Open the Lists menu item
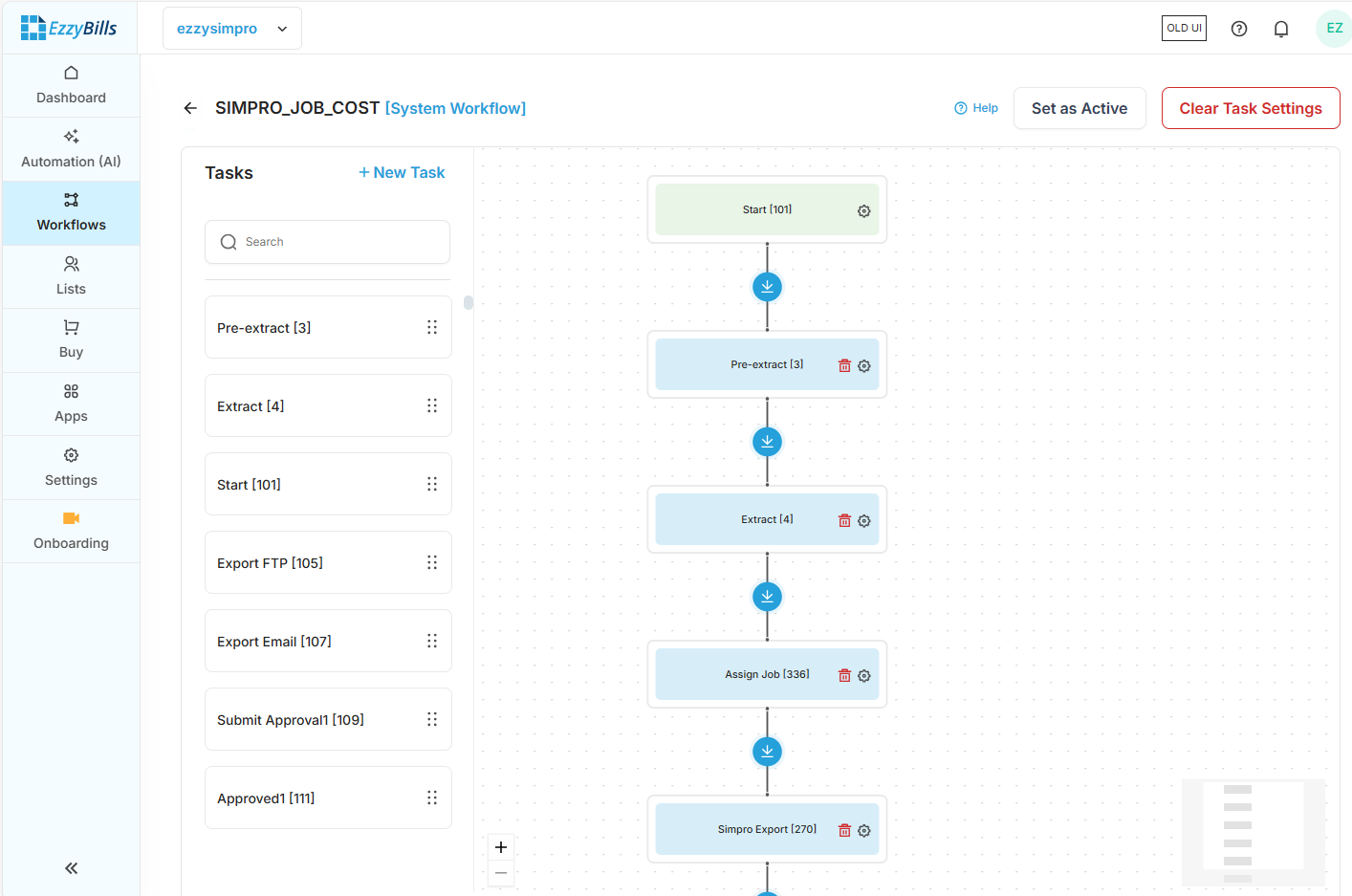This screenshot has height=896, width=1352. (x=71, y=276)
